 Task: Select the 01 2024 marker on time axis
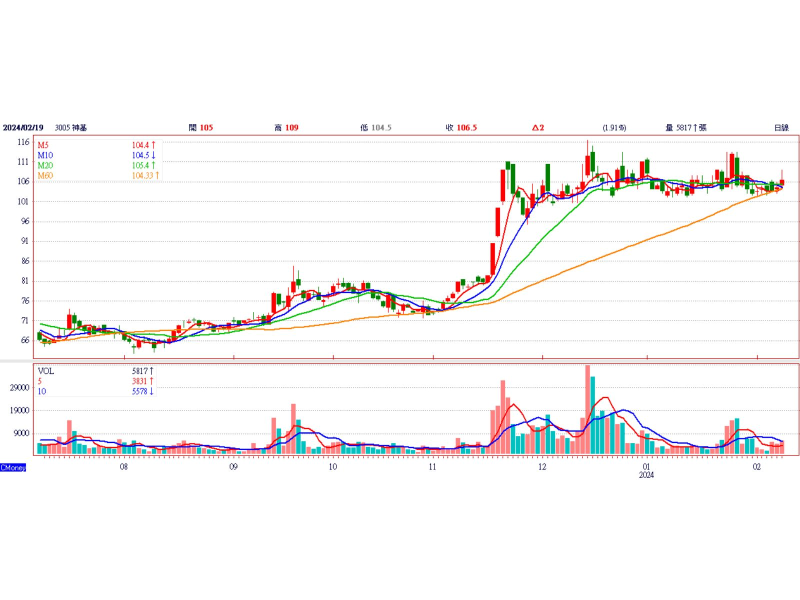(x=647, y=470)
